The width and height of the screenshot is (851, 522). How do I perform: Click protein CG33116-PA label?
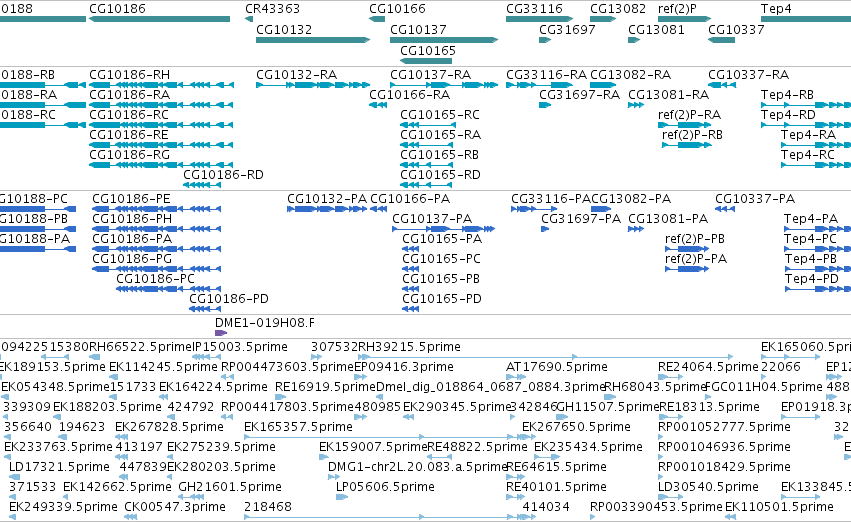(x=550, y=199)
